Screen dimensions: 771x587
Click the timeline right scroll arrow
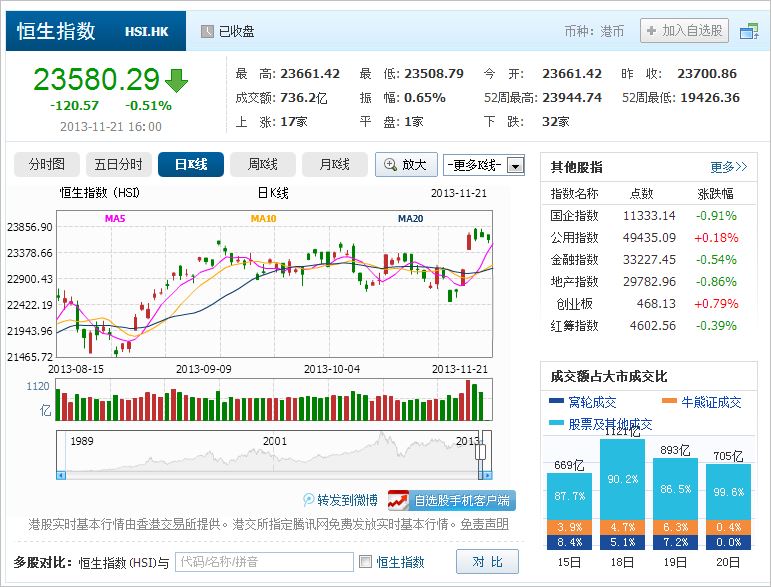point(487,475)
